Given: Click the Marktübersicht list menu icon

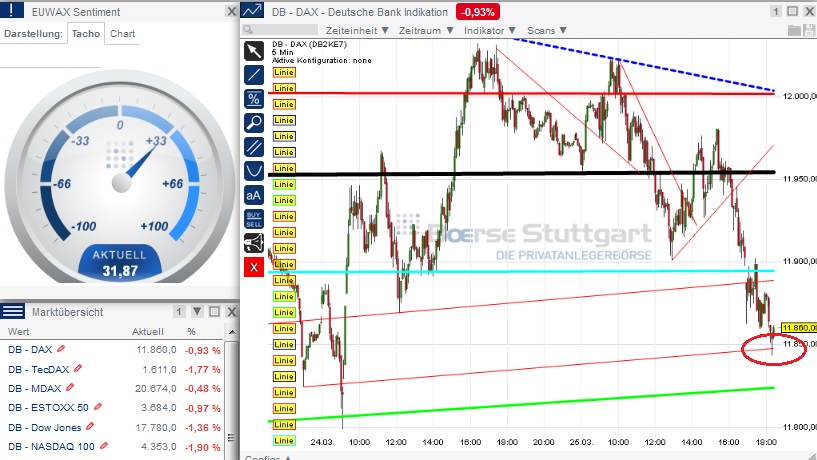Looking at the screenshot, I should click(13, 312).
